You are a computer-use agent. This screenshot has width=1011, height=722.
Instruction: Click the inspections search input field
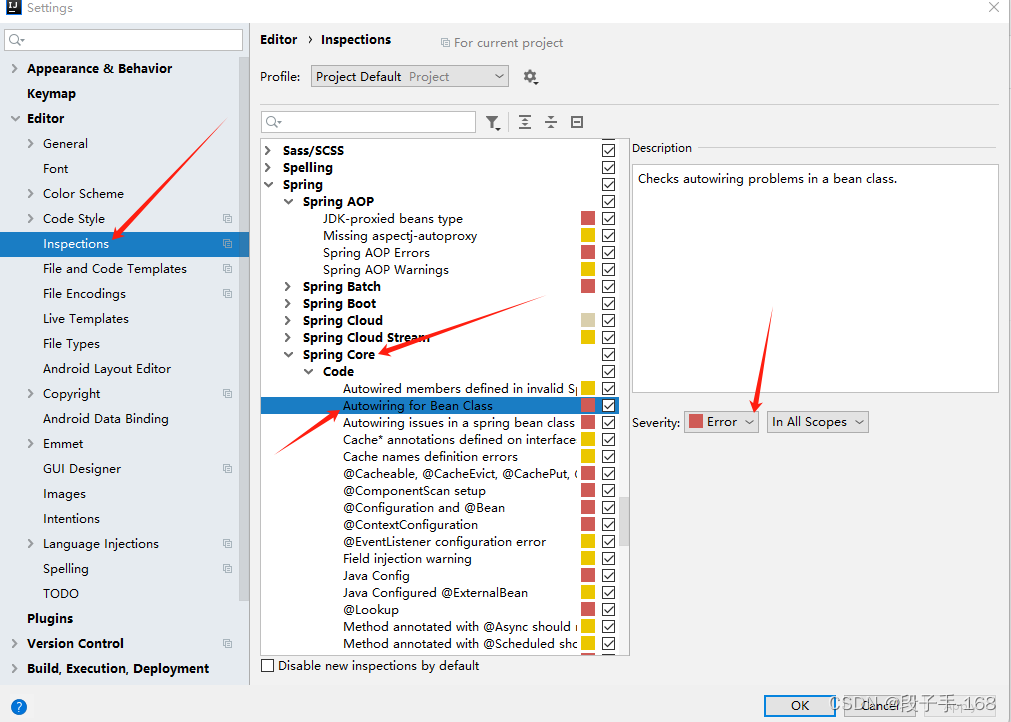coord(368,122)
